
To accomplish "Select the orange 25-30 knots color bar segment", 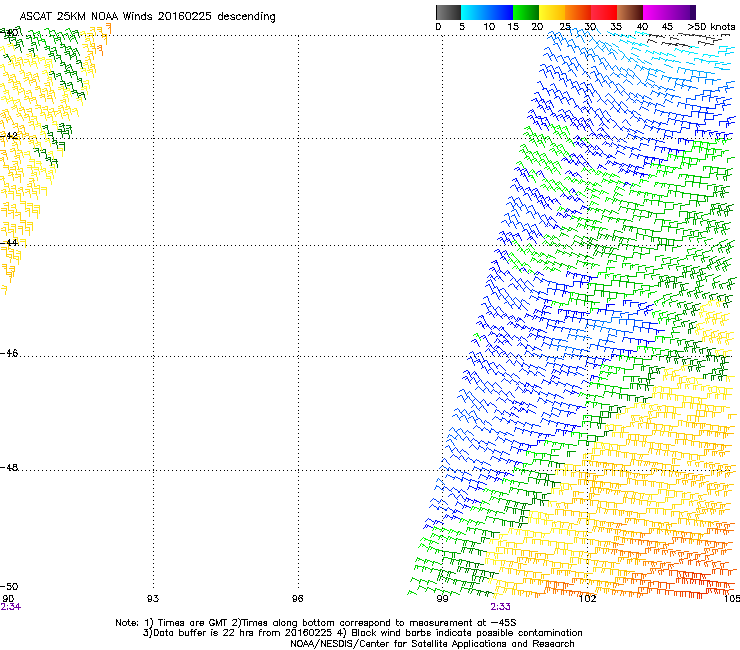I will [578, 12].
